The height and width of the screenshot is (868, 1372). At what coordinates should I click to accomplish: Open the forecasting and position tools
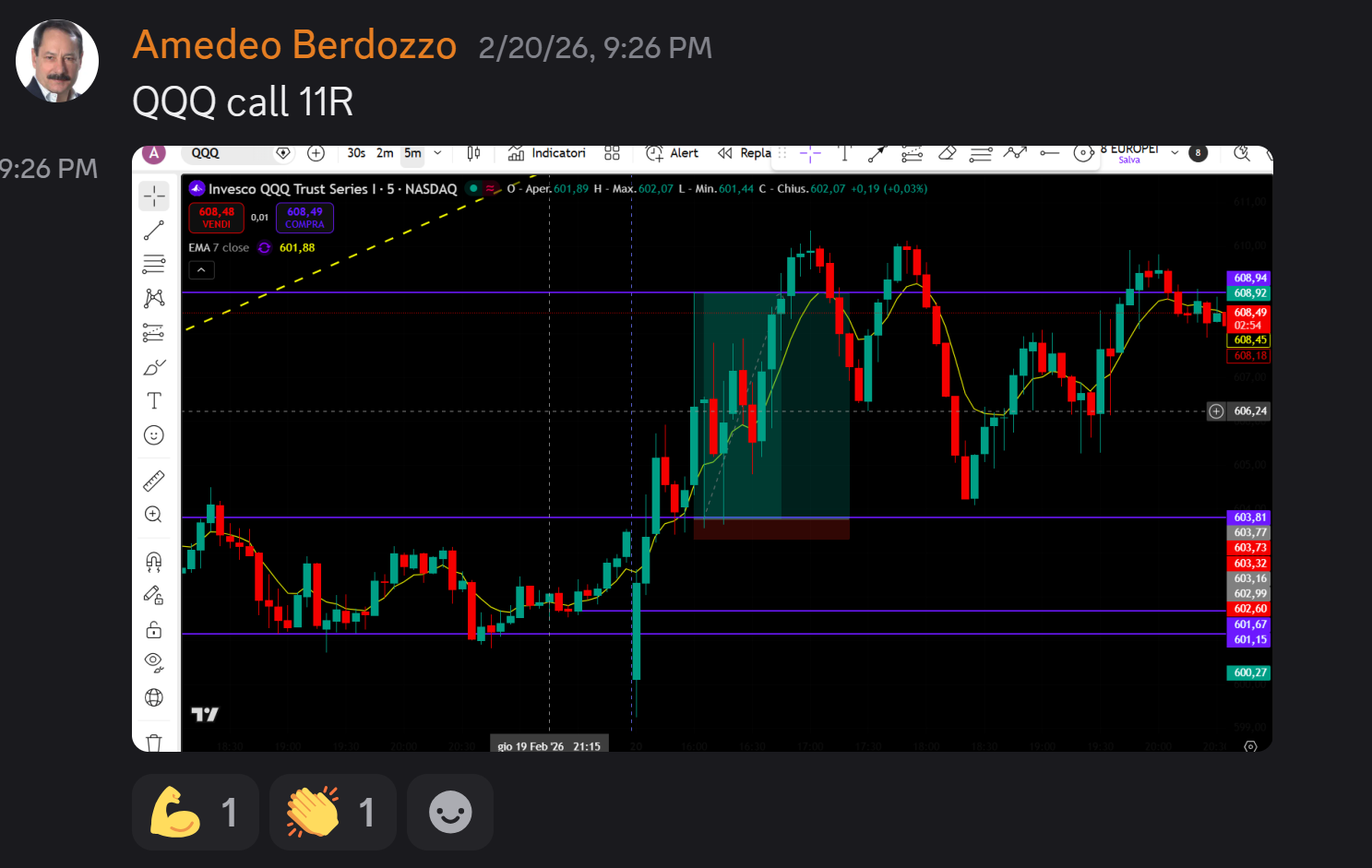click(x=154, y=333)
